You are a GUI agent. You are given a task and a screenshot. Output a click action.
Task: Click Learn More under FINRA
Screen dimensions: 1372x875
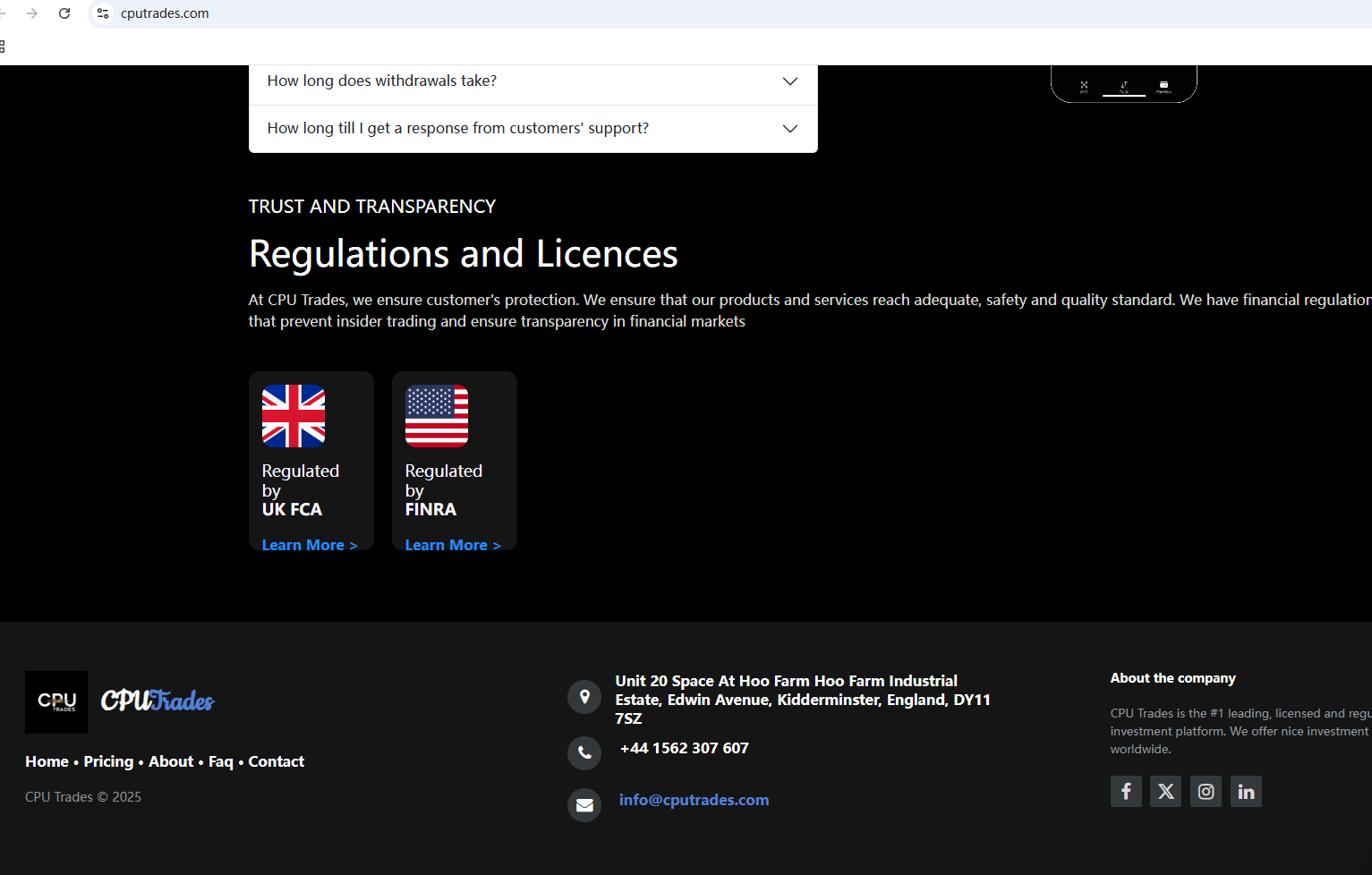tap(452, 545)
